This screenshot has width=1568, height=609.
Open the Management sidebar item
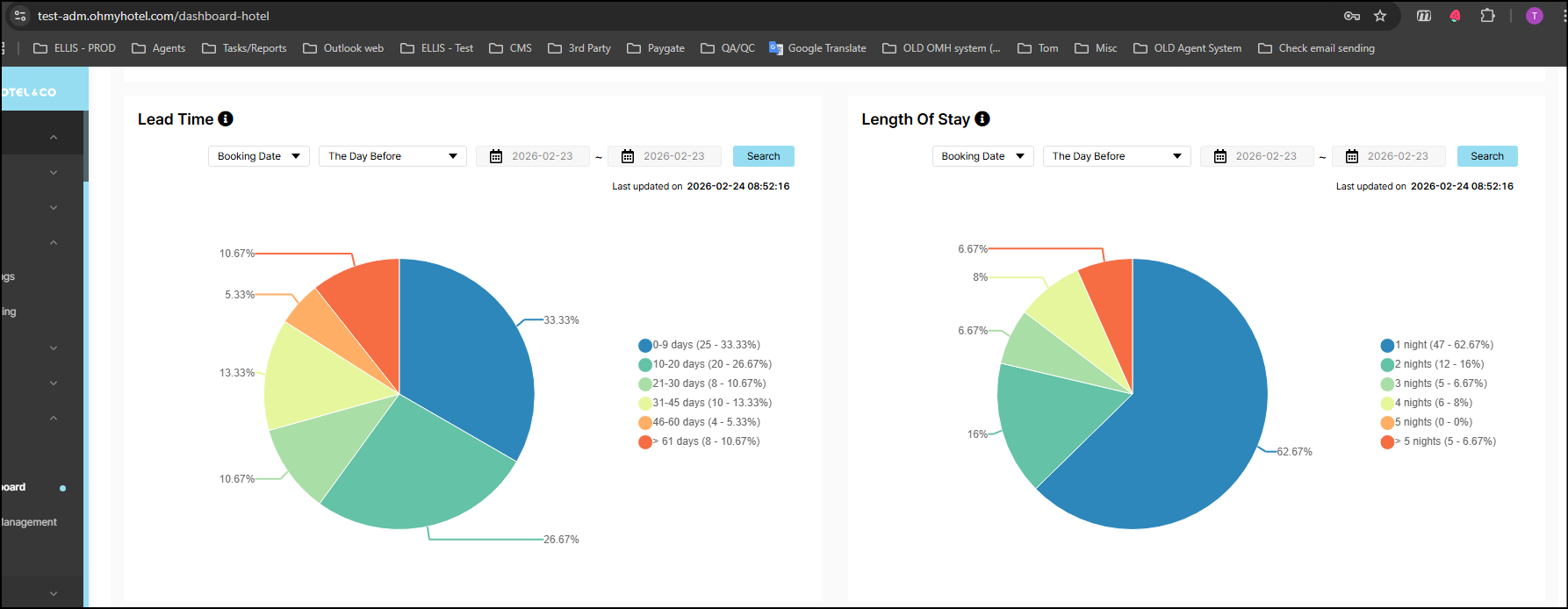pos(29,522)
